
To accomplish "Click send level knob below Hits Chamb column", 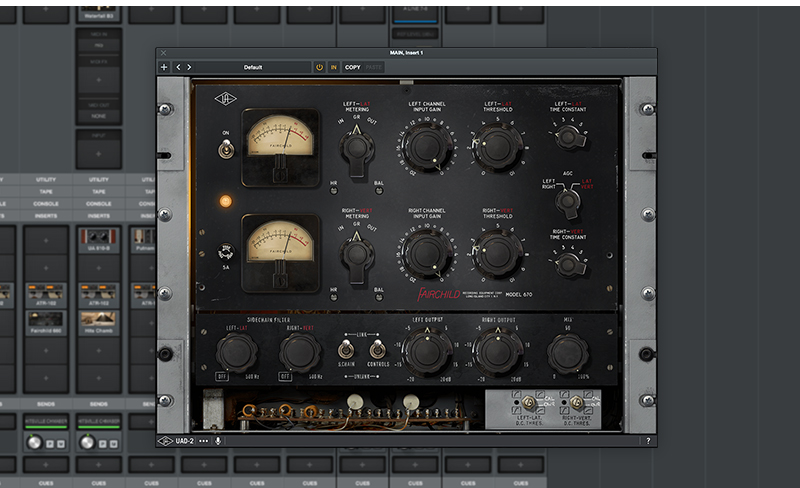I will click(x=87, y=442).
